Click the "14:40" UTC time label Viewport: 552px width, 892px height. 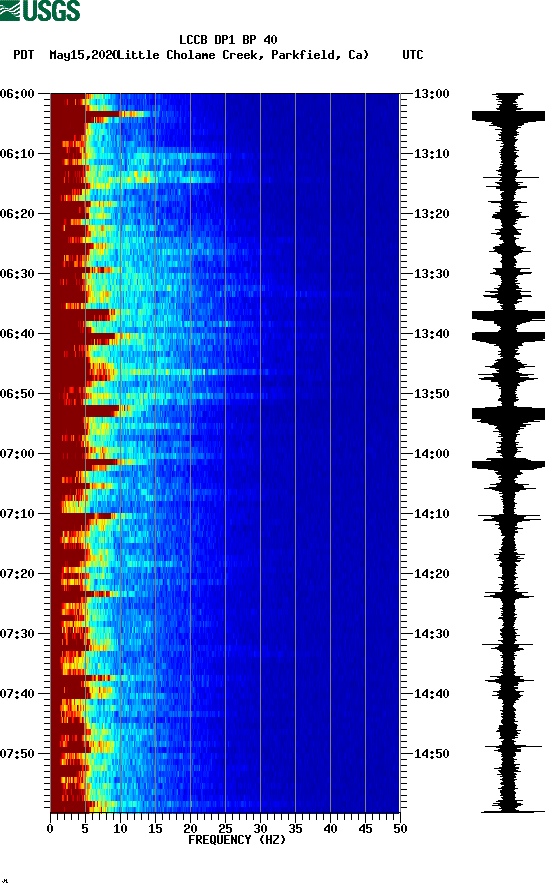431,694
